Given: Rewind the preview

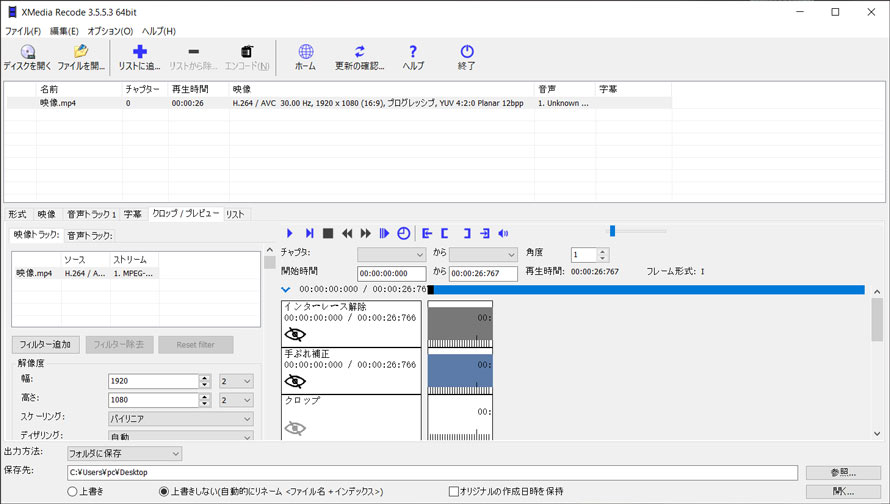Looking at the screenshot, I should click(347, 233).
